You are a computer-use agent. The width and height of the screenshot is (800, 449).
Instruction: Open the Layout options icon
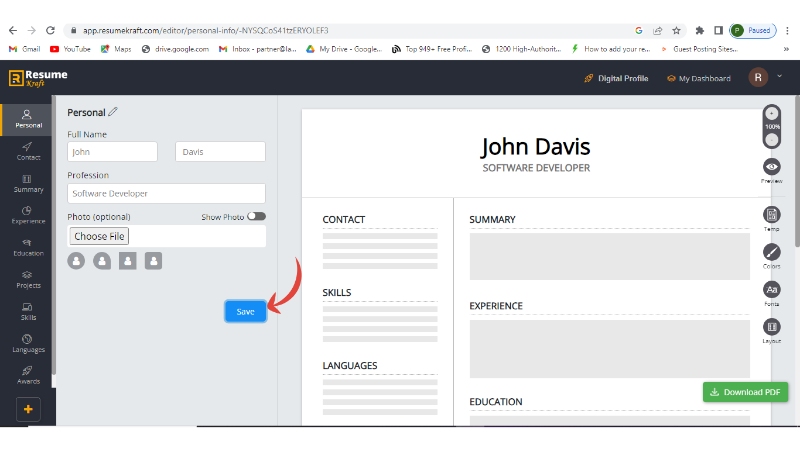[771, 327]
